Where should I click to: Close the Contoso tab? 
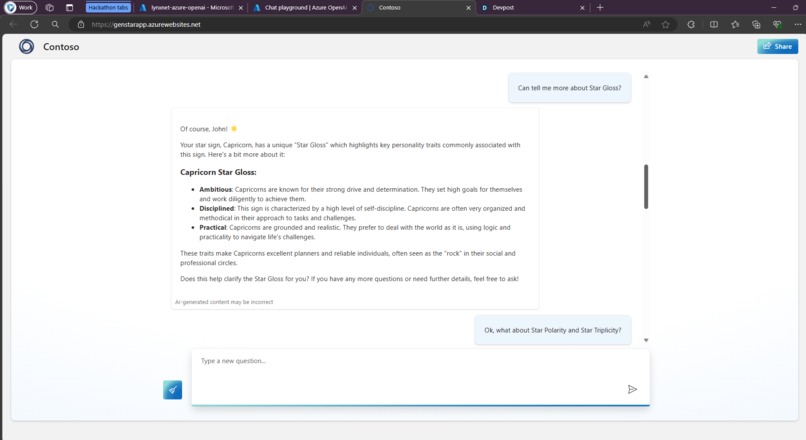pyautogui.click(x=468, y=8)
